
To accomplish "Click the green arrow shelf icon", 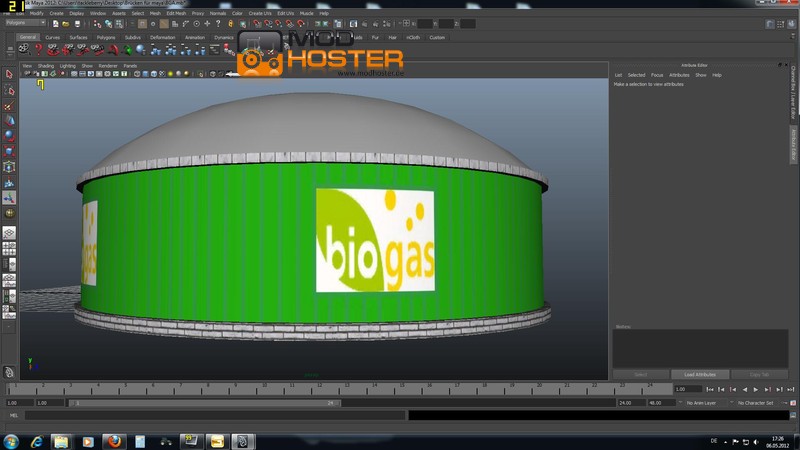I will tap(127, 49).
